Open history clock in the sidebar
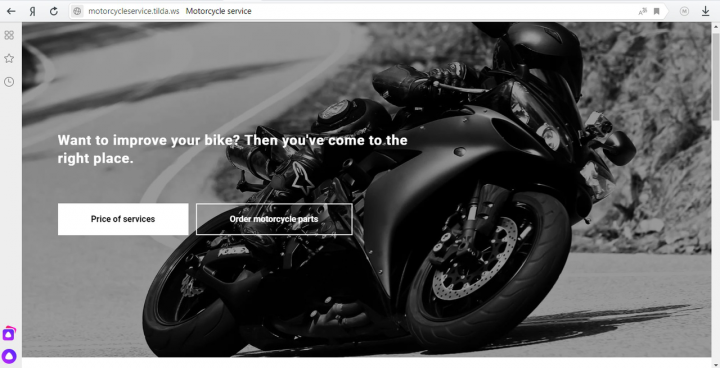The image size is (720, 368). (9, 82)
